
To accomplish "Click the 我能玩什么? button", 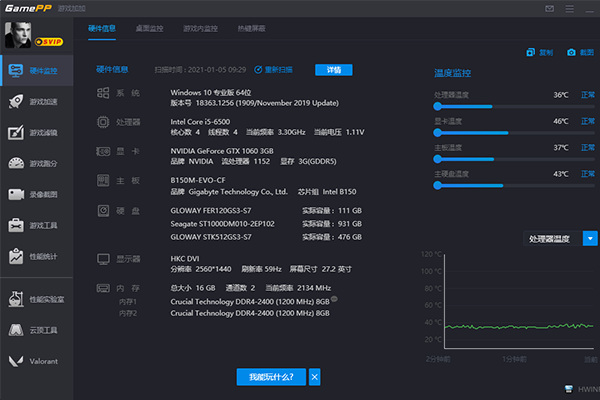I will tap(271, 377).
